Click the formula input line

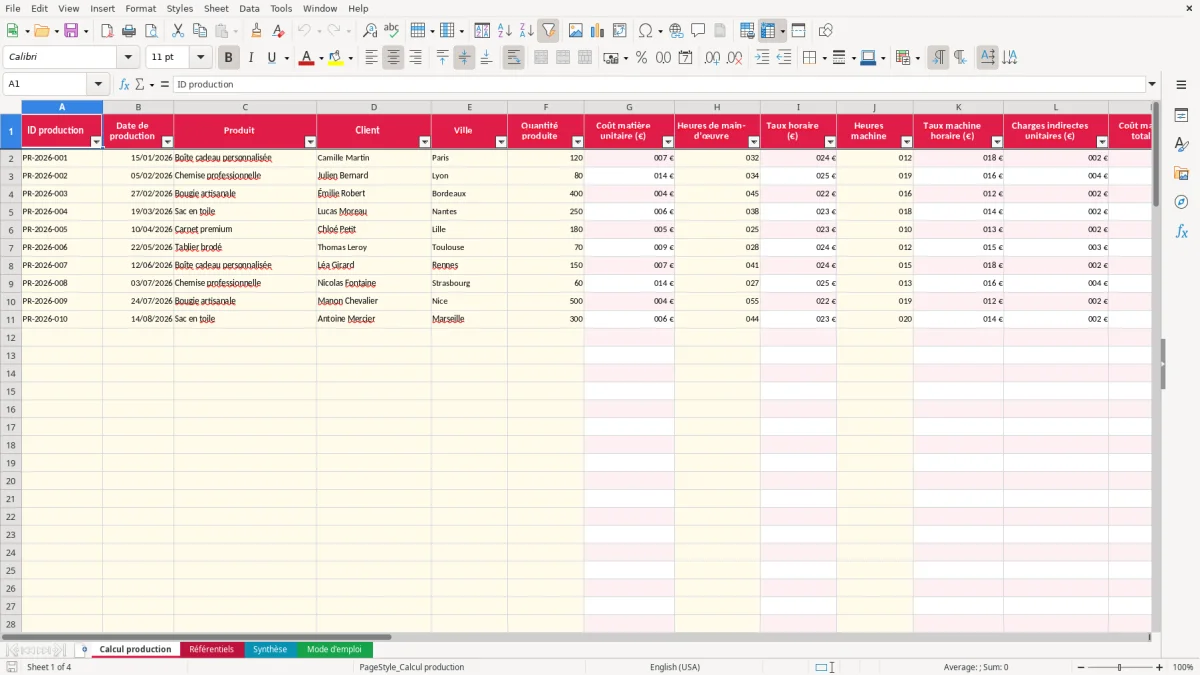coord(659,85)
